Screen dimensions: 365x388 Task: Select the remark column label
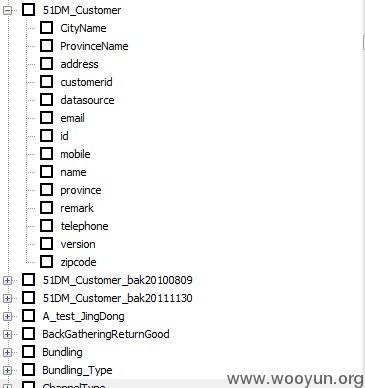coord(77,208)
